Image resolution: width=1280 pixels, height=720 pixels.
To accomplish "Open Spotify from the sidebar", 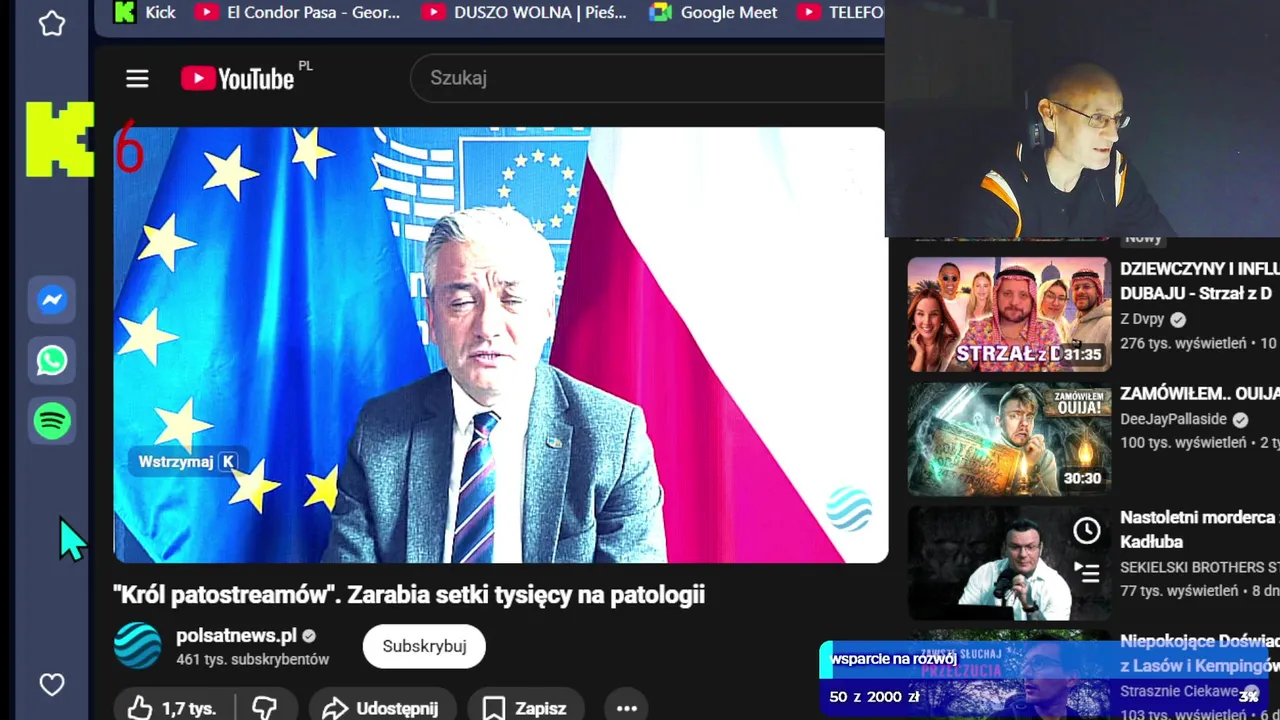I will [52, 421].
